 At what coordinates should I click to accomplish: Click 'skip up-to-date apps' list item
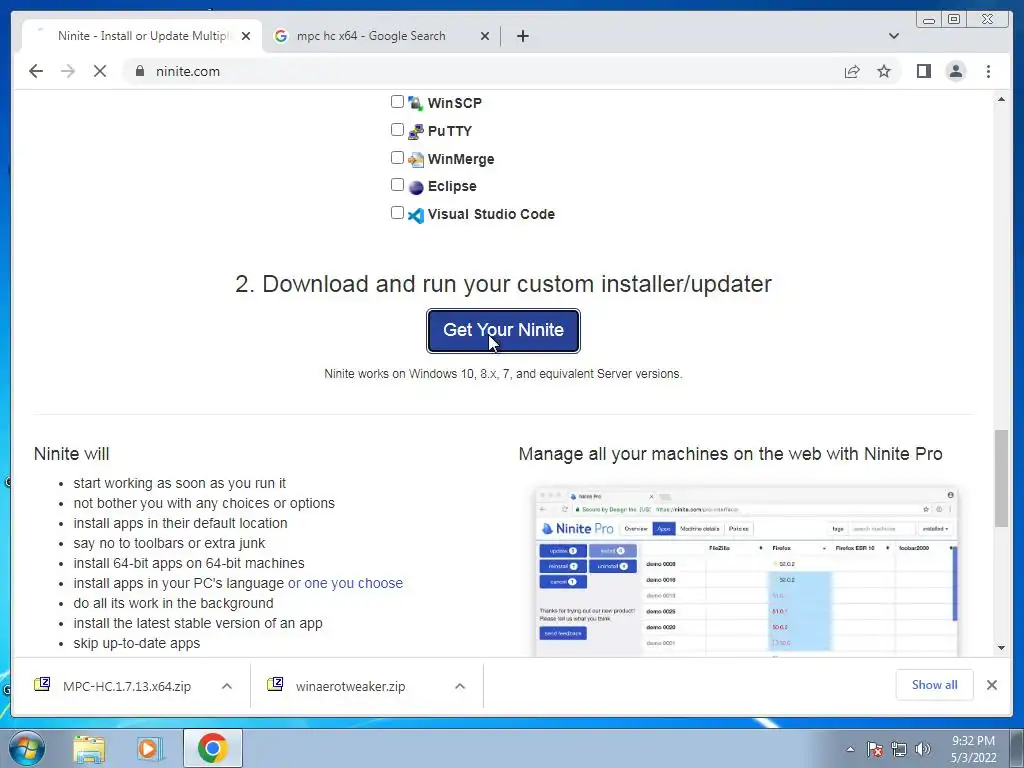point(136,643)
